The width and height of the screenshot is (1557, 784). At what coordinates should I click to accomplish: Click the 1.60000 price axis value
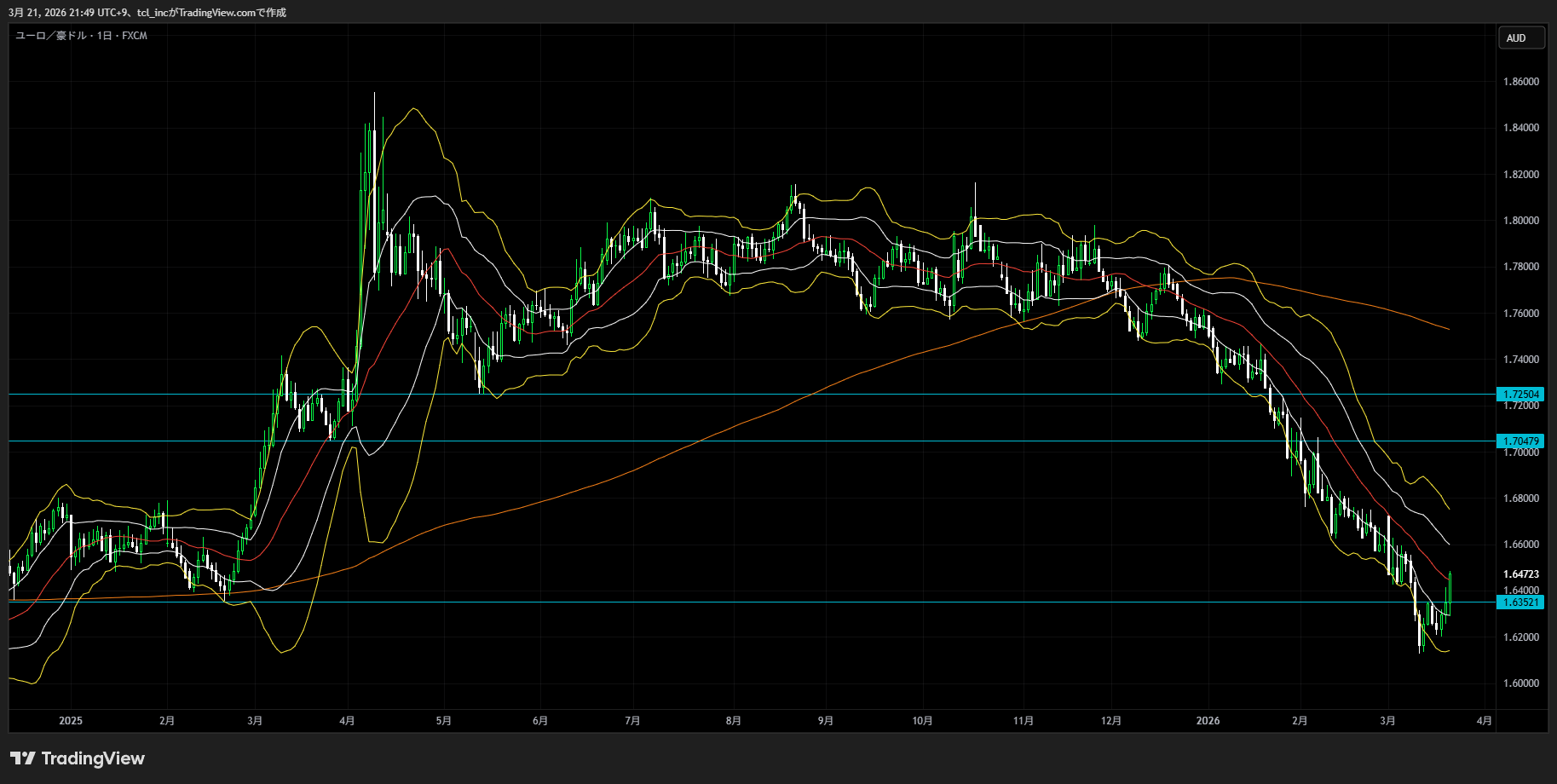pyautogui.click(x=1520, y=683)
